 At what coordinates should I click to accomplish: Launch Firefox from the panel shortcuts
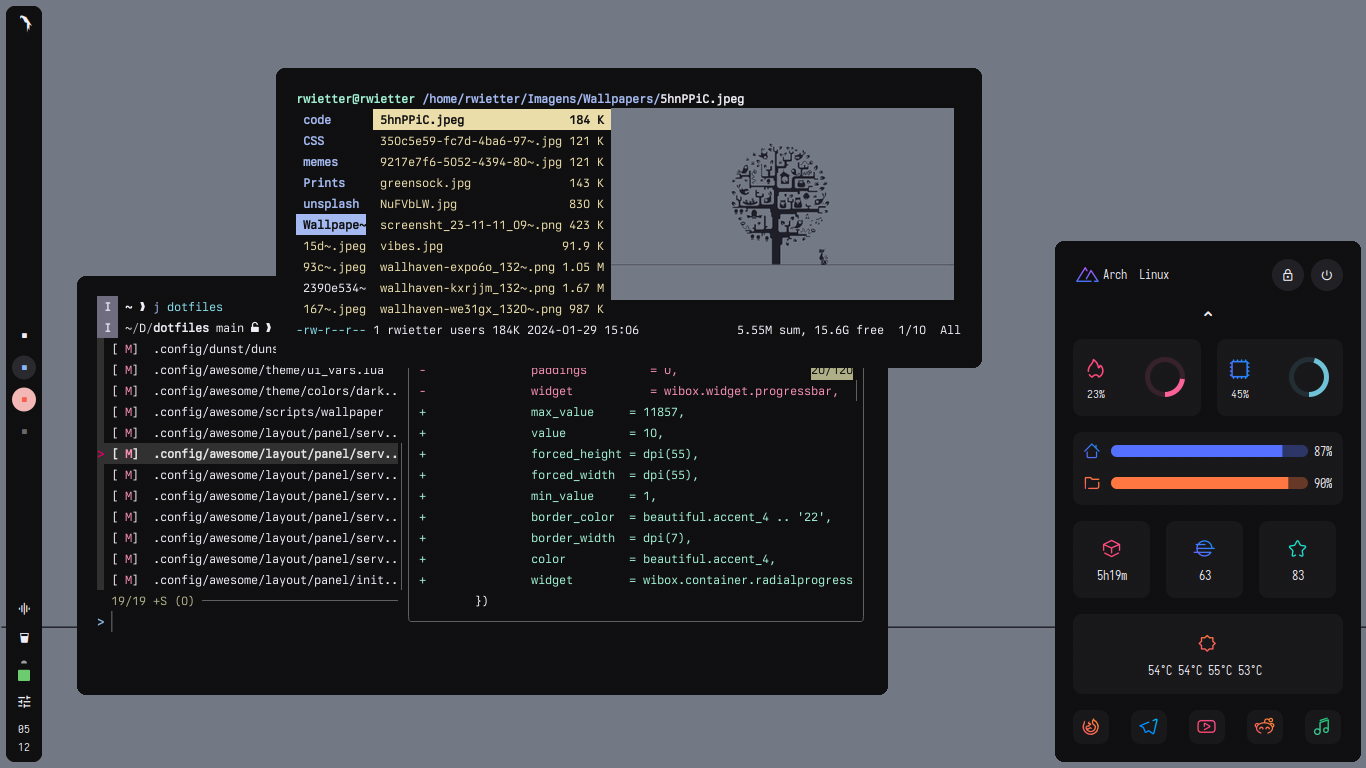[1091, 727]
